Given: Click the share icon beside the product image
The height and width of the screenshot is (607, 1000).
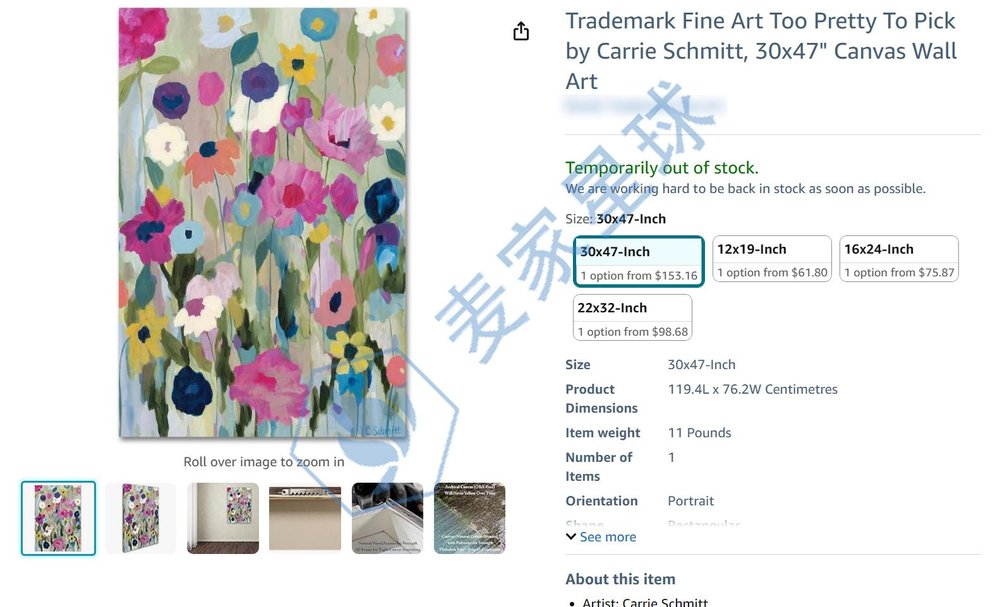Looking at the screenshot, I should (521, 31).
